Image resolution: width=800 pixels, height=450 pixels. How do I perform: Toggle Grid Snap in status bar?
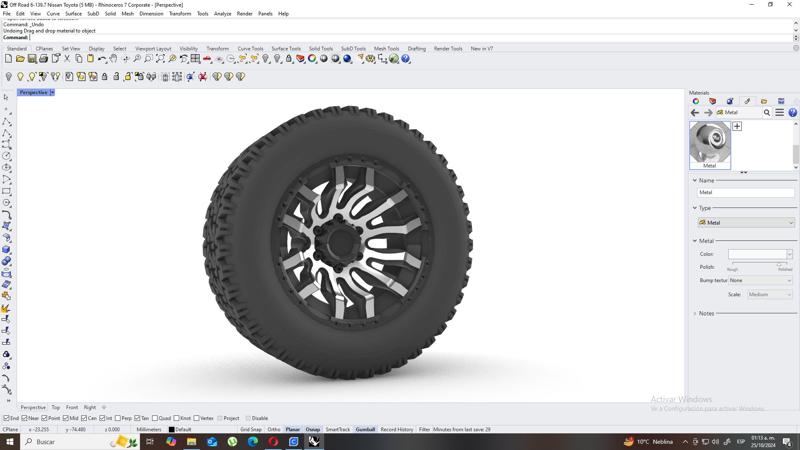251,430
